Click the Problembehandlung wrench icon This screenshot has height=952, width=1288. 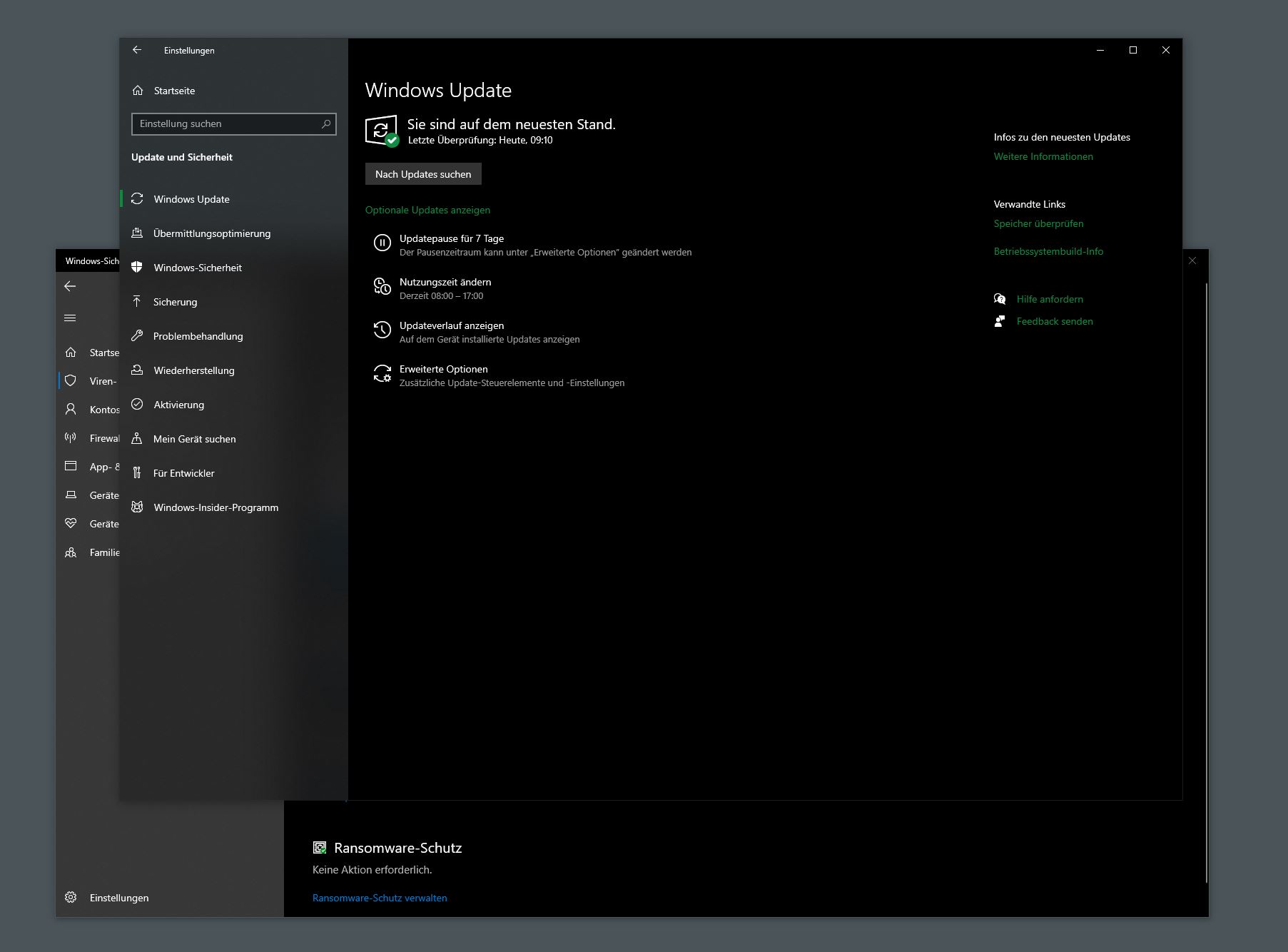click(x=137, y=336)
